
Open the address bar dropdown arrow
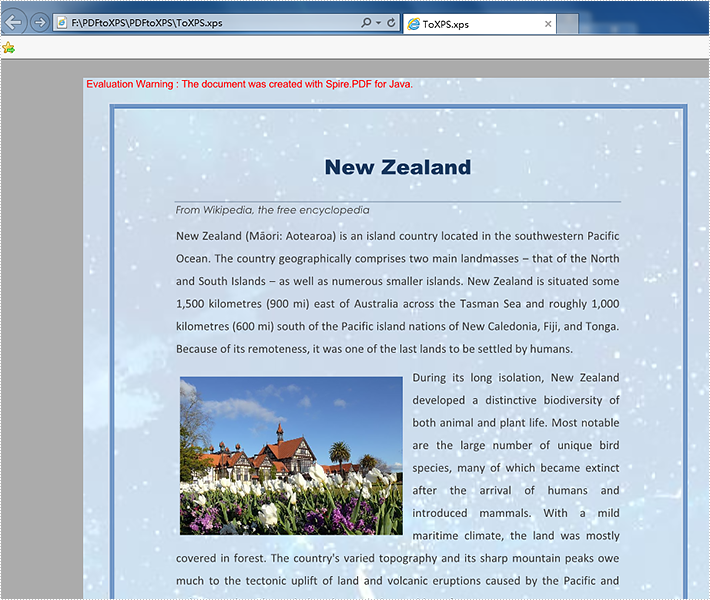coord(379,23)
